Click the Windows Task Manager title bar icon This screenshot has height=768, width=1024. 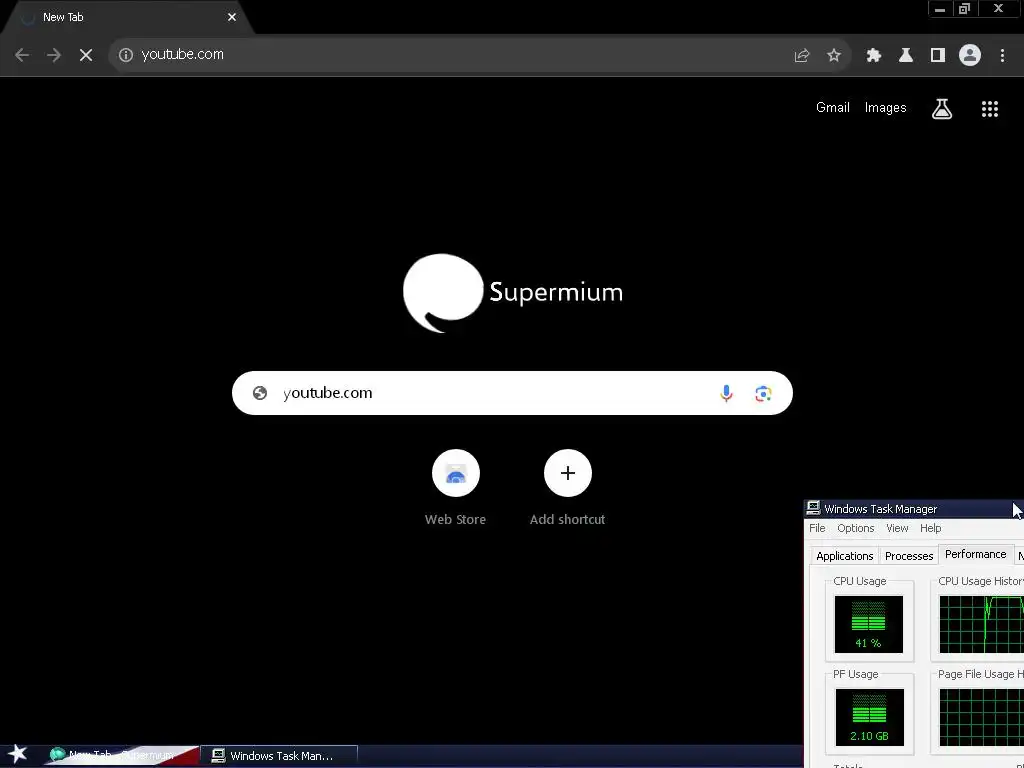813,508
